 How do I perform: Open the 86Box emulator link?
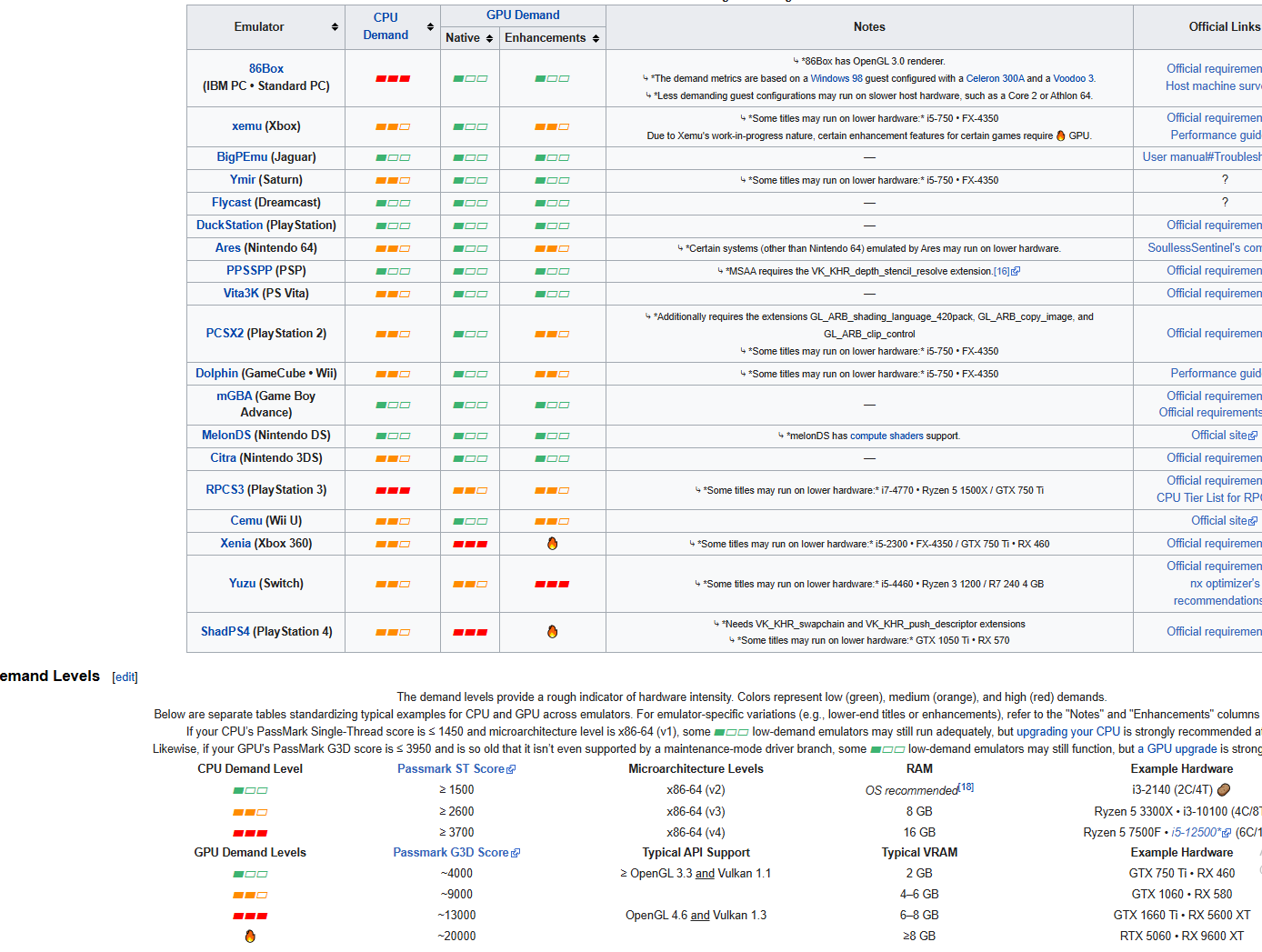(x=266, y=69)
